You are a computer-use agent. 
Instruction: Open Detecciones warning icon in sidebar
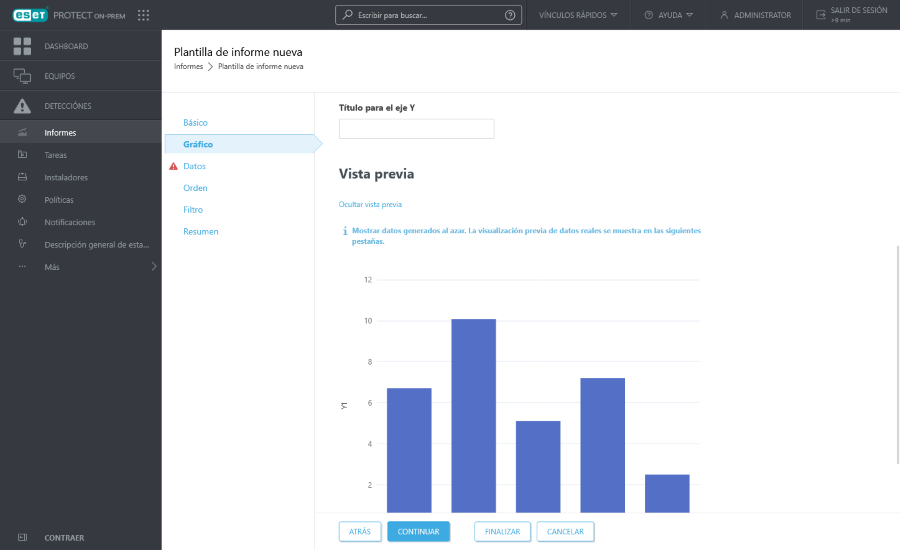click(22, 106)
